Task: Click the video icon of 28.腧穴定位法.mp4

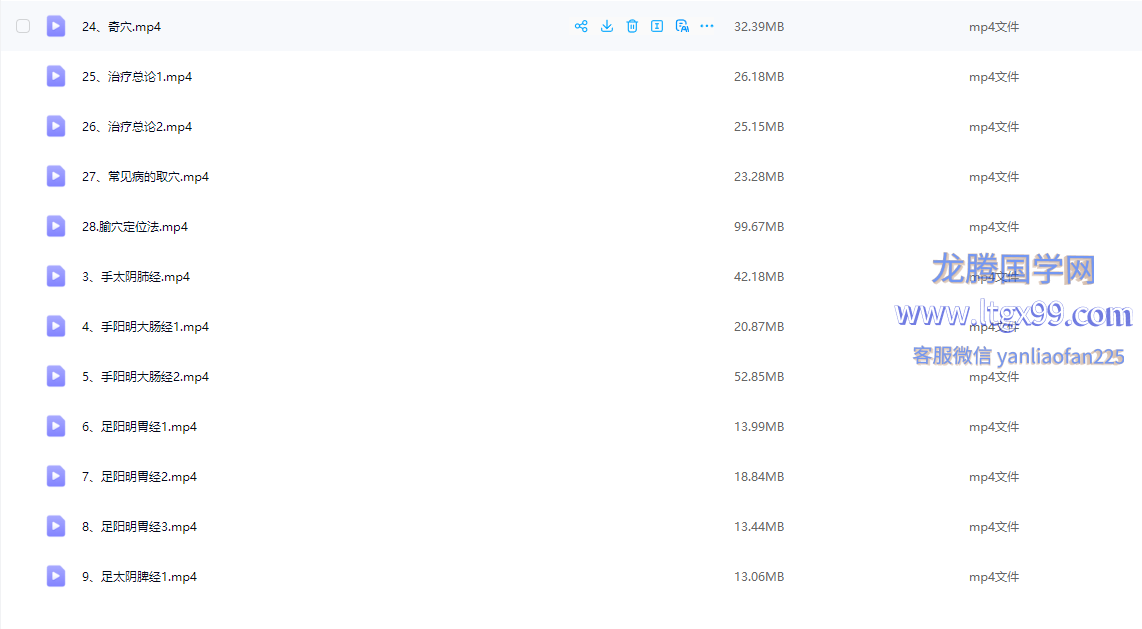Action: pos(56,227)
